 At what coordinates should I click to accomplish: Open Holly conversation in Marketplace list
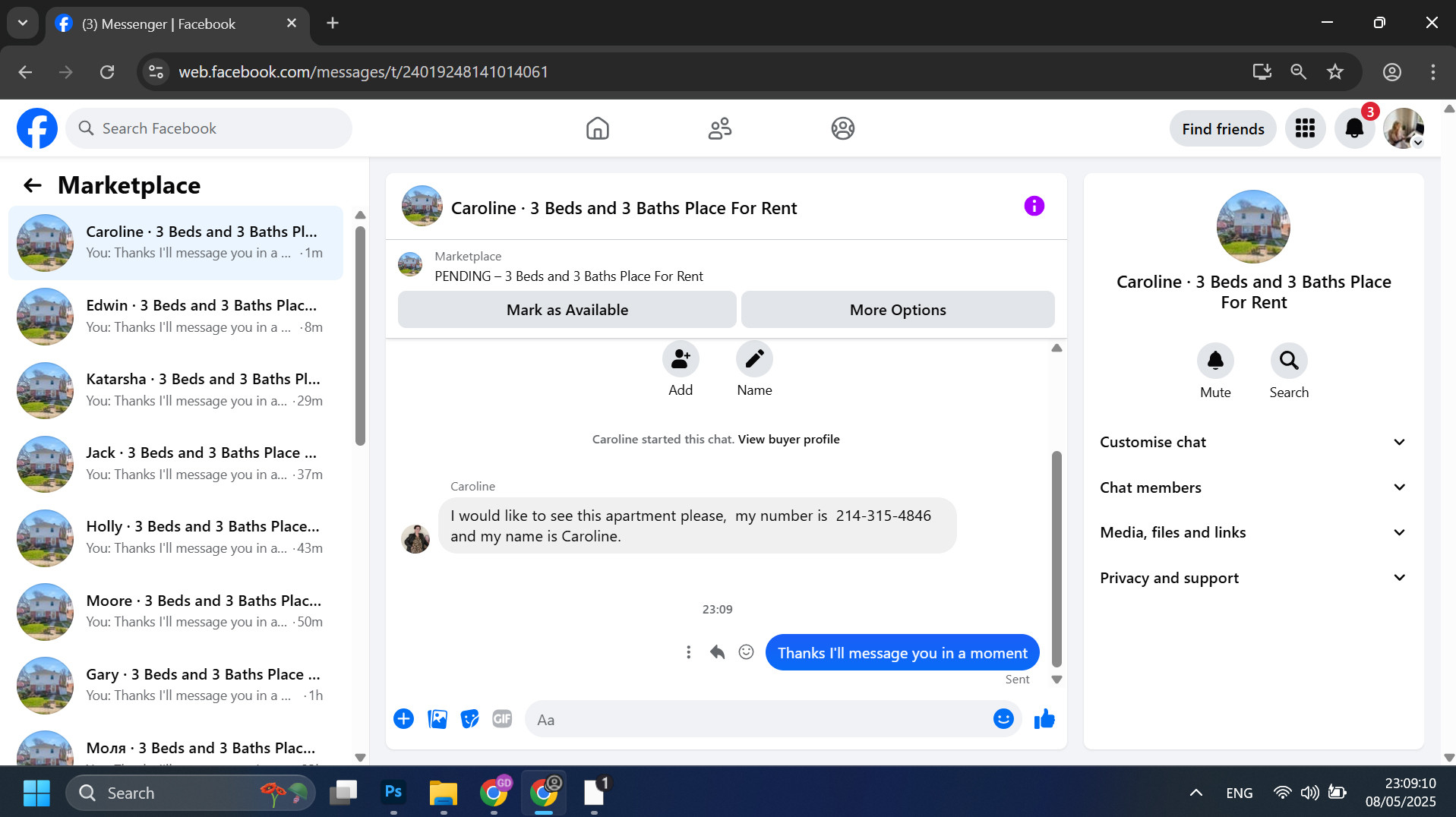[x=175, y=538]
